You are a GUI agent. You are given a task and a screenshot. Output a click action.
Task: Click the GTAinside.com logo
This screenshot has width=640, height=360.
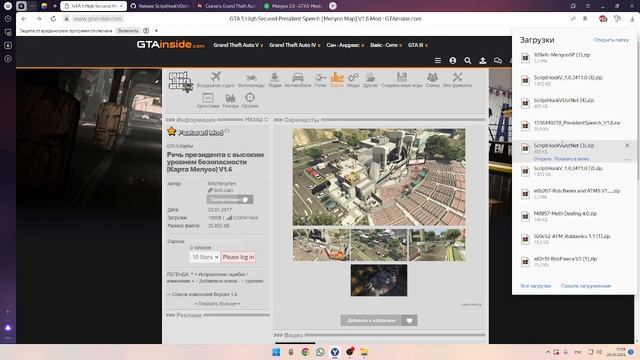pyautogui.click(x=171, y=44)
